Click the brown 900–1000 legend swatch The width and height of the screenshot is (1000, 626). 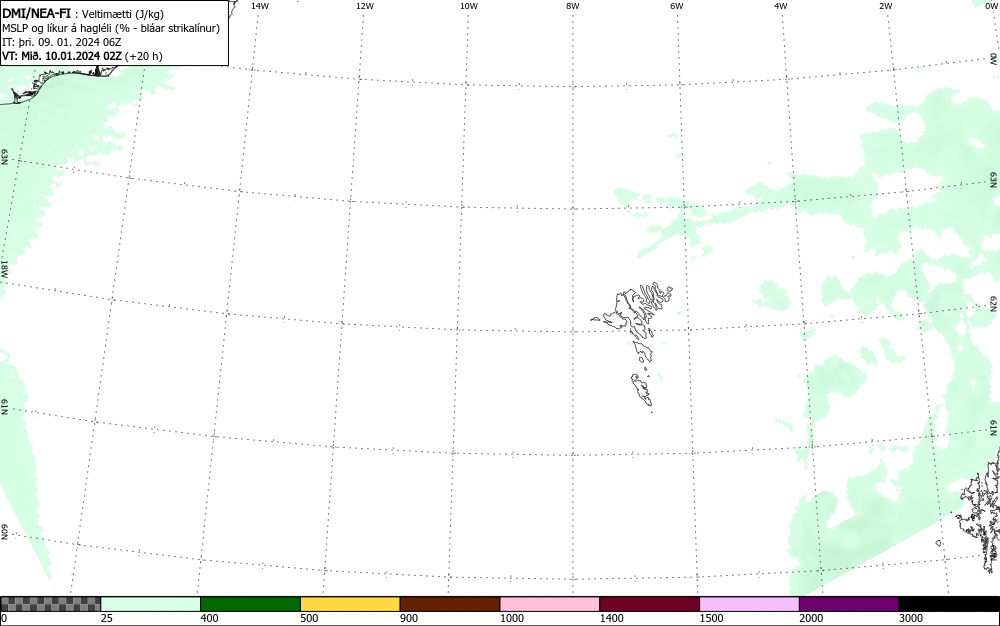(x=450, y=604)
